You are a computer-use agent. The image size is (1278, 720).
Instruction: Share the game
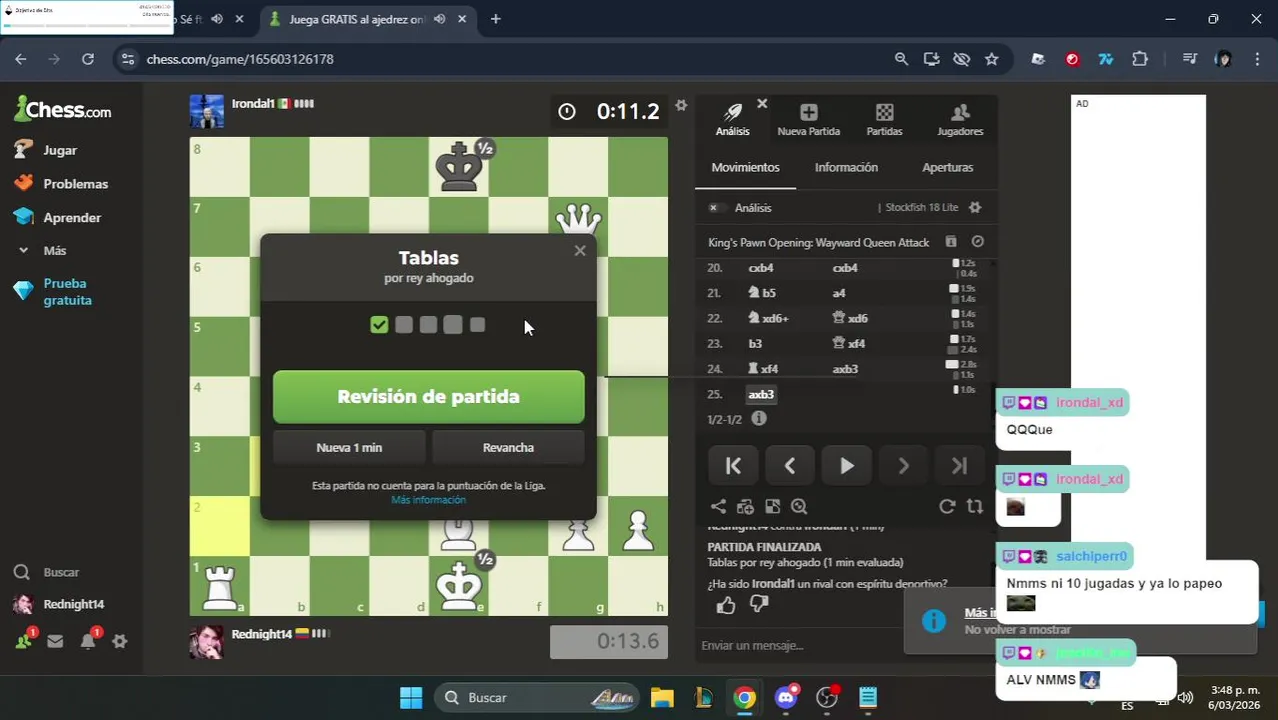tap(718, 507)
